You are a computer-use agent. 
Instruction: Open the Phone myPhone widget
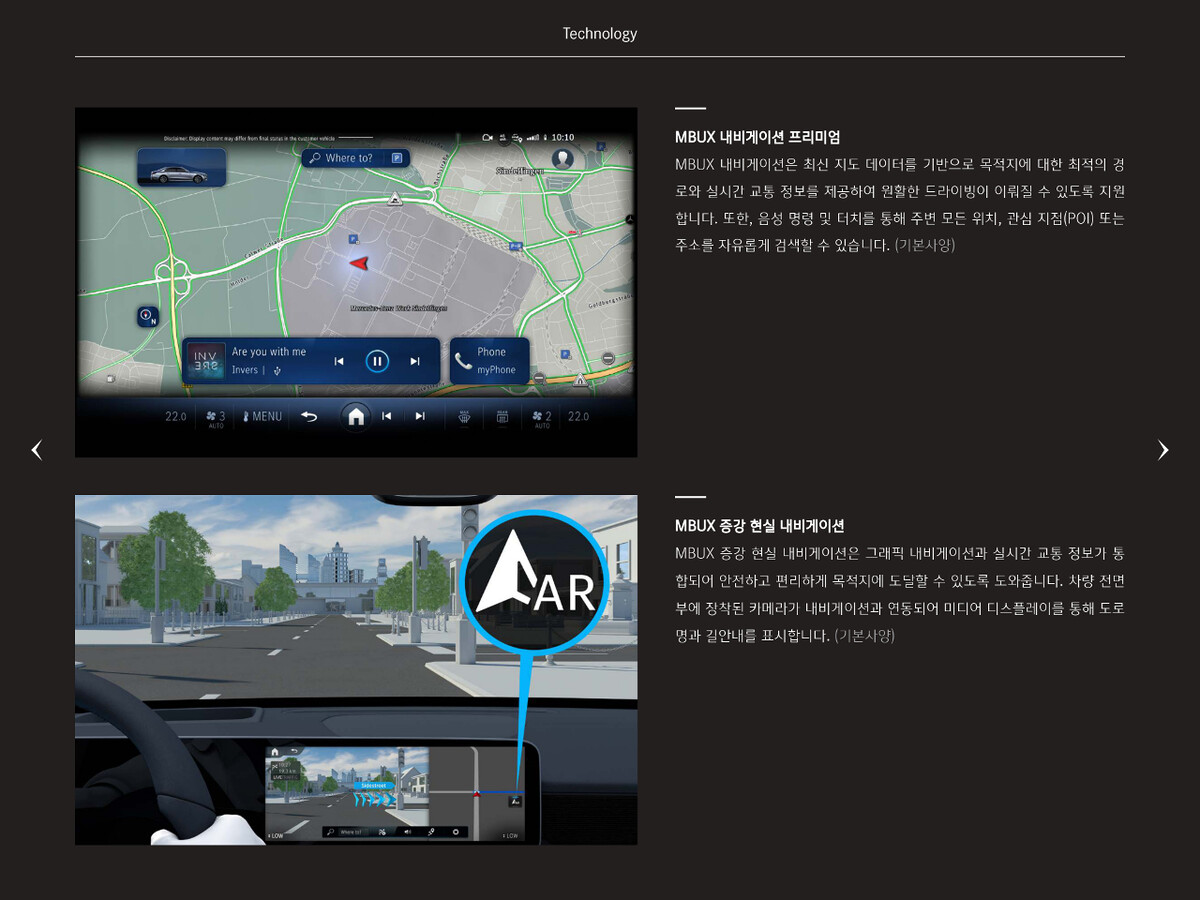pos(490,361)
